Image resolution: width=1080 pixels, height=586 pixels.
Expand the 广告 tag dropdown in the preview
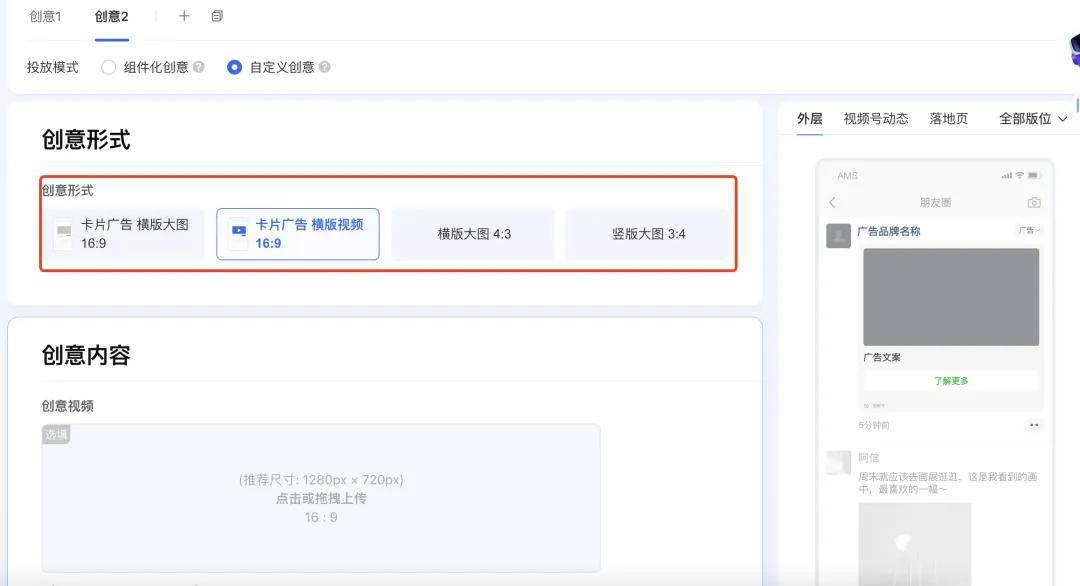tap(1029, 231)
